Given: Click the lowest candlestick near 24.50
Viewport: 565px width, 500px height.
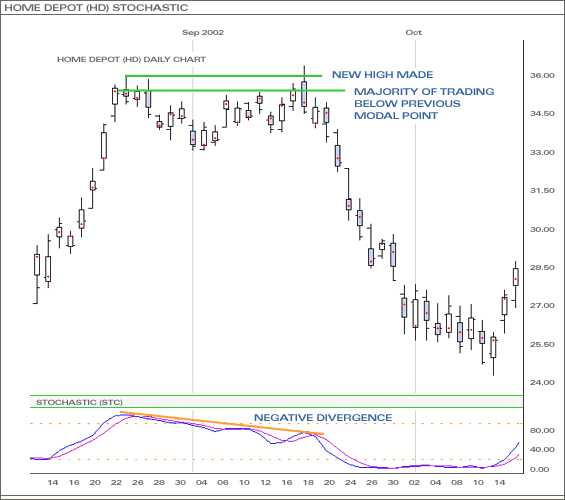Looking at the screenshot, I should [x=493, y=354].
